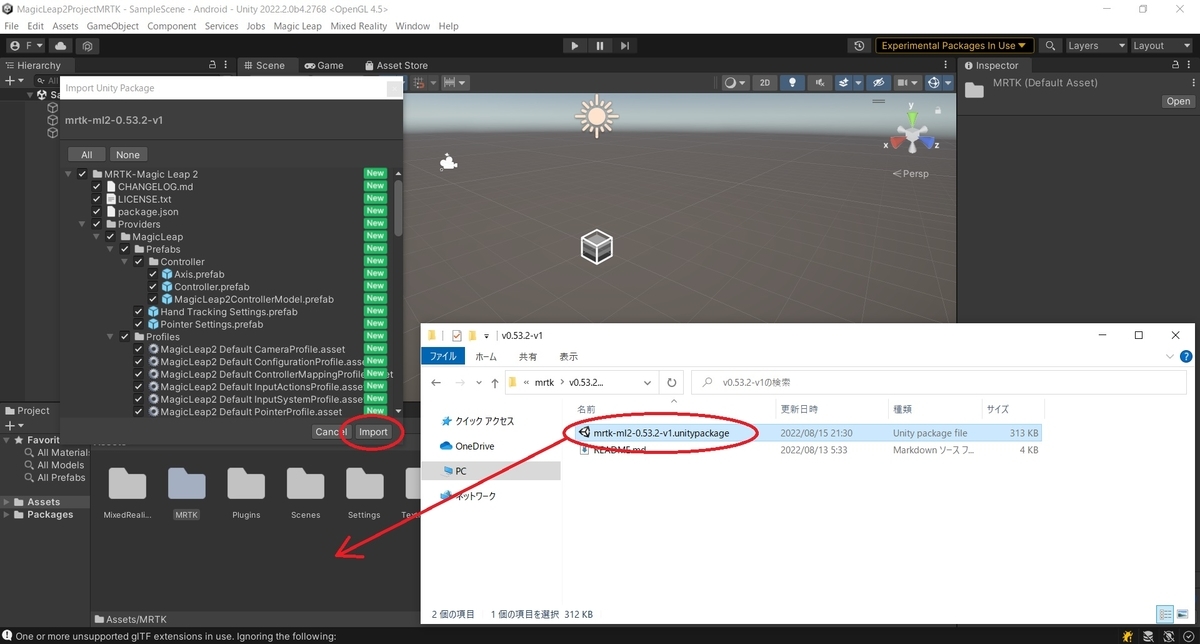Step one frame forward

pyautogui.click(x=625, y=46)
